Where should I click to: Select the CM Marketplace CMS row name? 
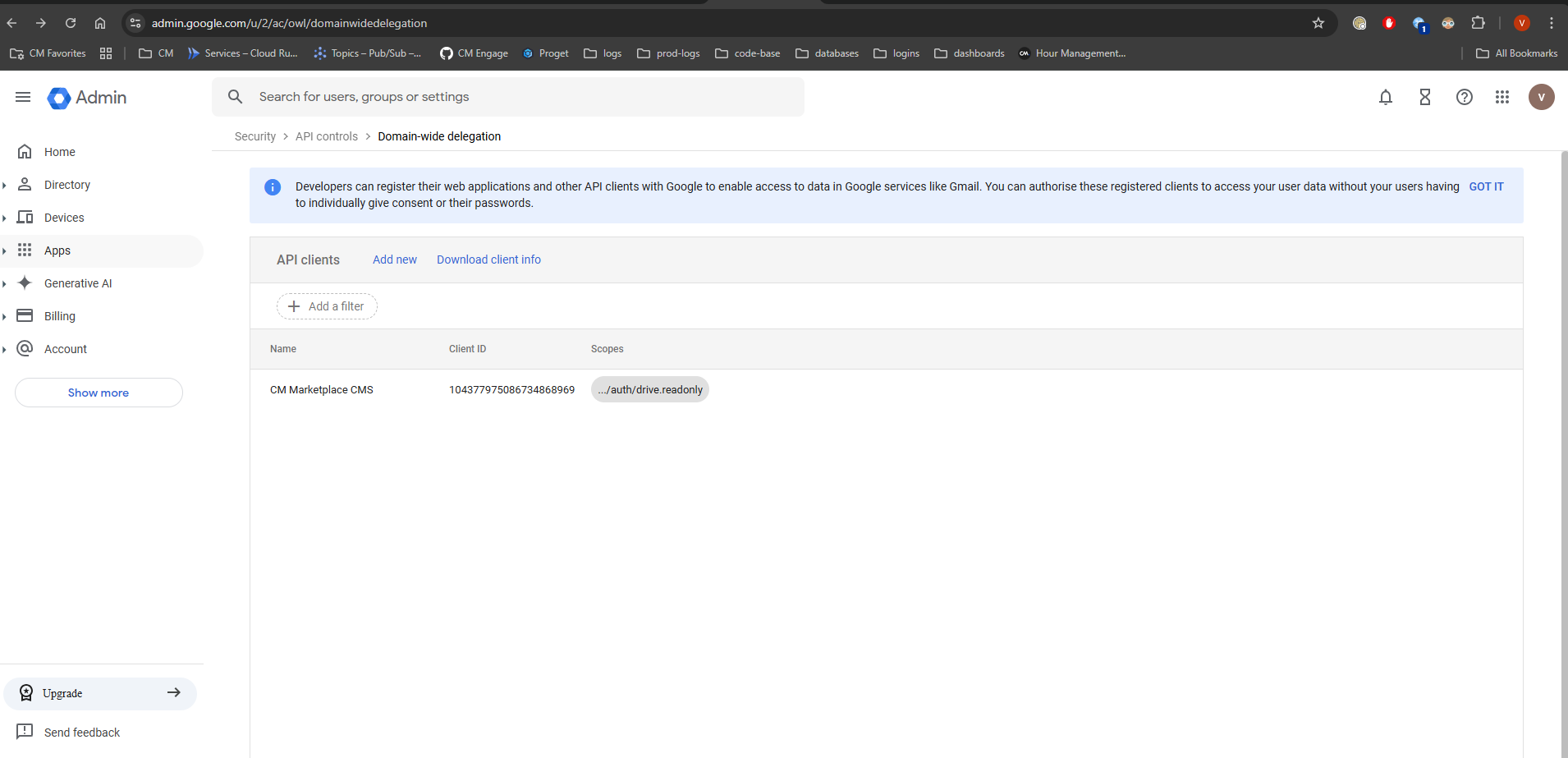tap(322, 390)
